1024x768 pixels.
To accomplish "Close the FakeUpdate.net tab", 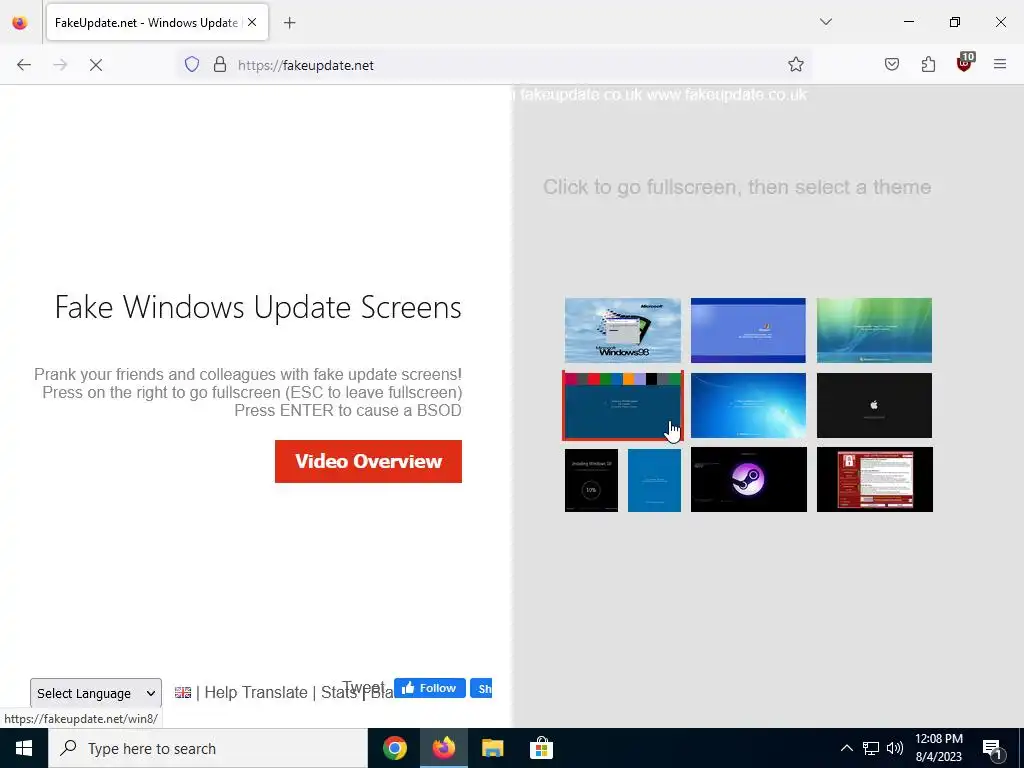I will 252,22.
